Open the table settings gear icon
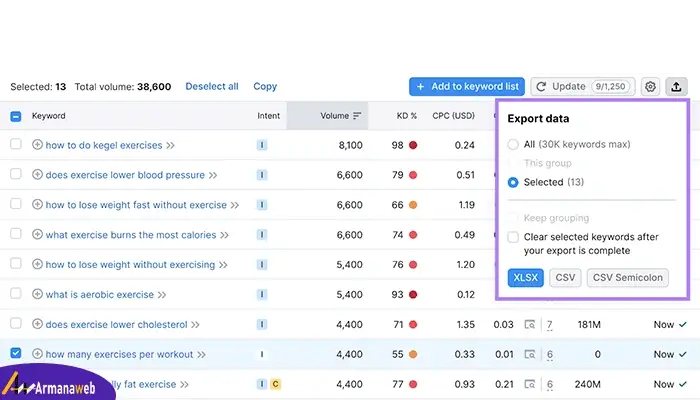The width and height of the screenshot is (700, 400). pos(650,87)
